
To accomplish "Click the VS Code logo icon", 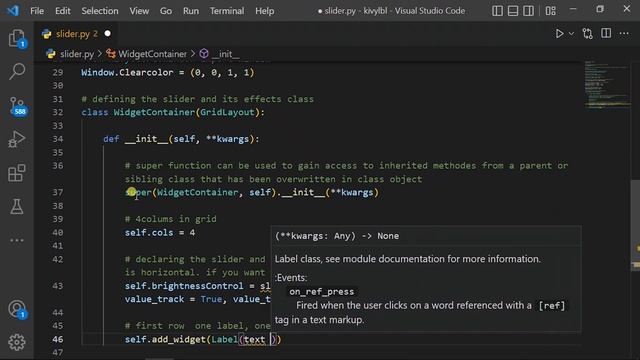I will 13,11.
